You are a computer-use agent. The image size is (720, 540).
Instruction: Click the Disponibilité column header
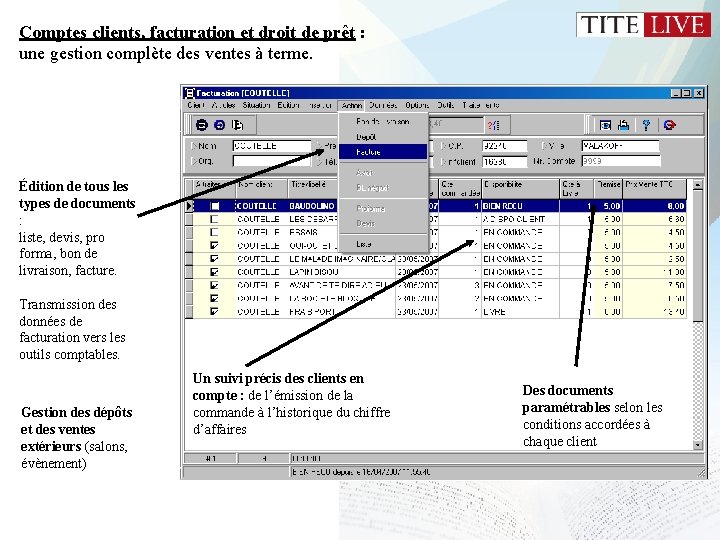(x=521, y=189)
